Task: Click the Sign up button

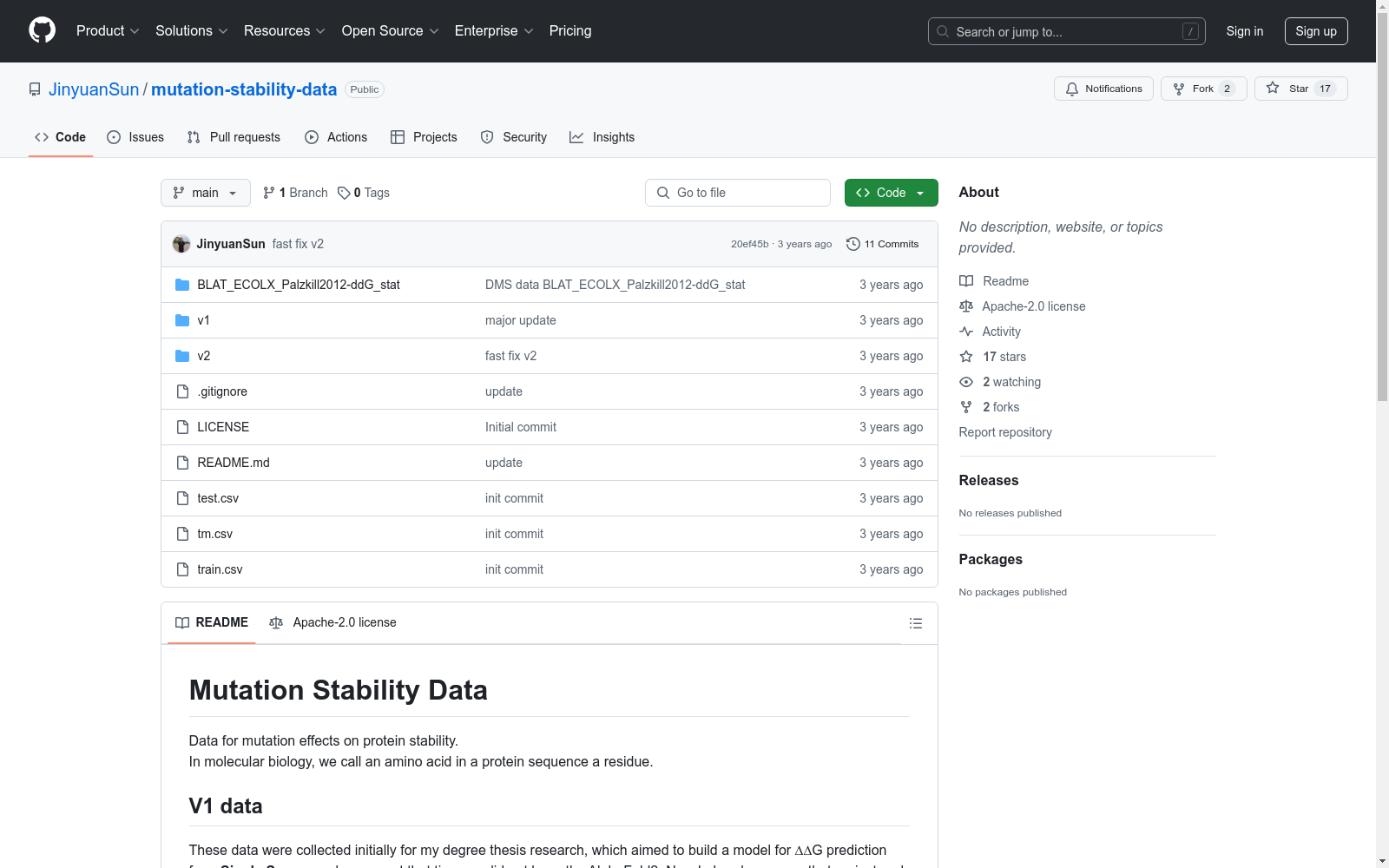Action: click(x=1316, y=31)
